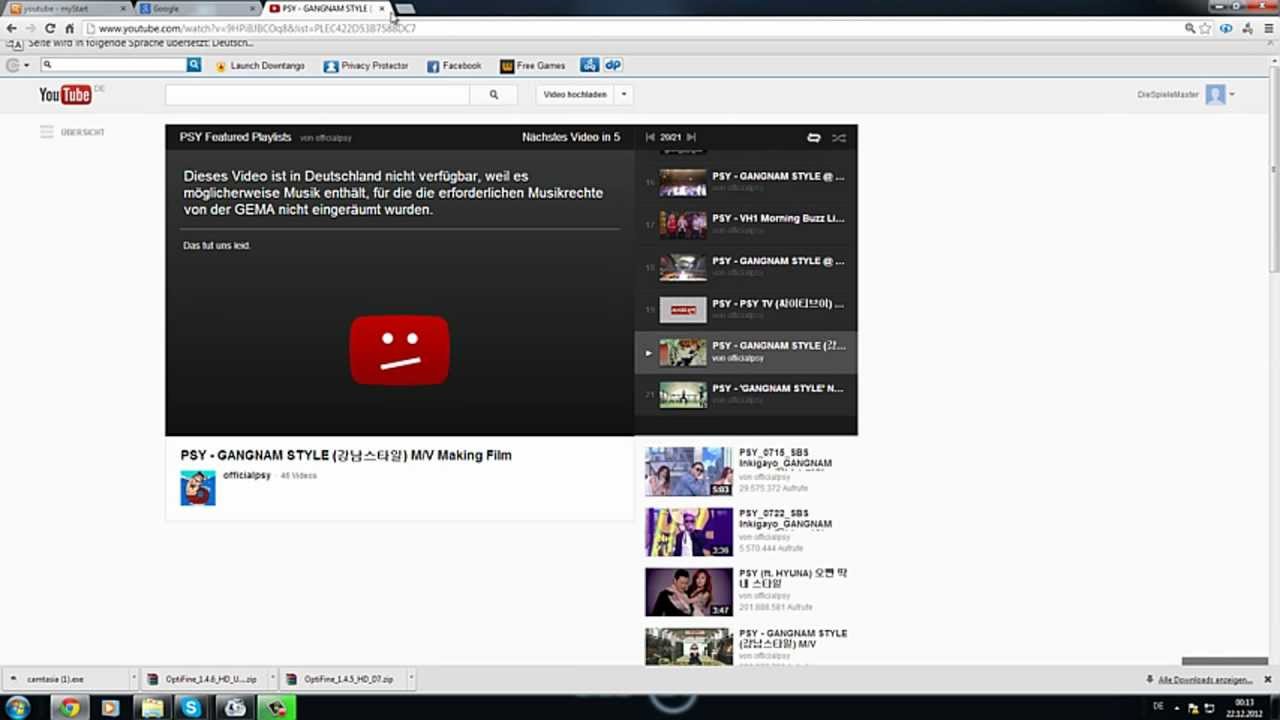Click the ÜBERSICHT guide menu icon
This screenshot has width=1280, height=720.
coord(46,132)
